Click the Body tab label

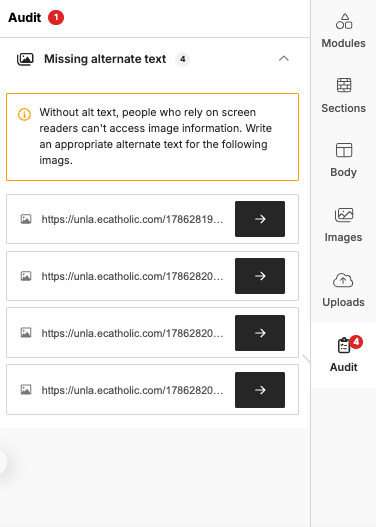pos(343,172)
